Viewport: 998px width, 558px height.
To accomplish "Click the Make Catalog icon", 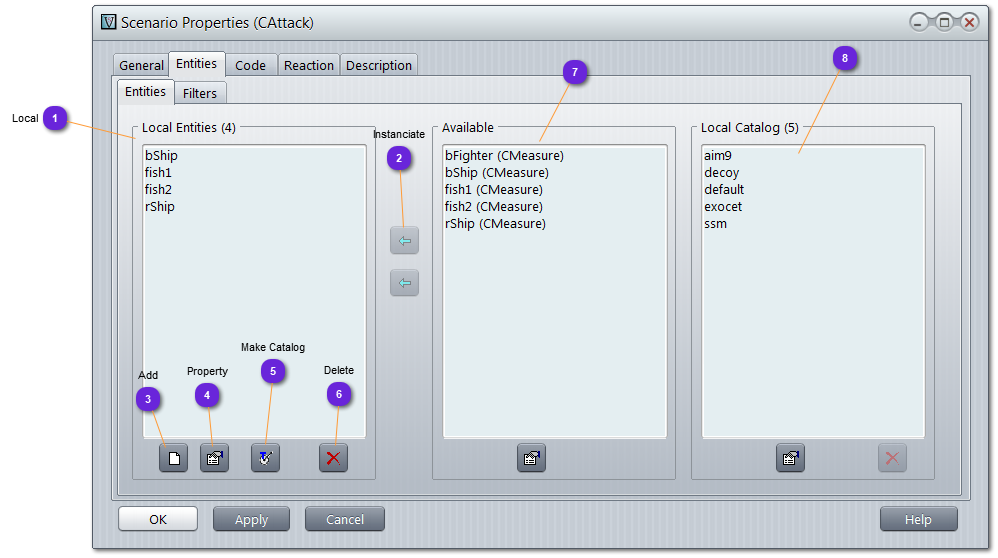I will 265,459.
